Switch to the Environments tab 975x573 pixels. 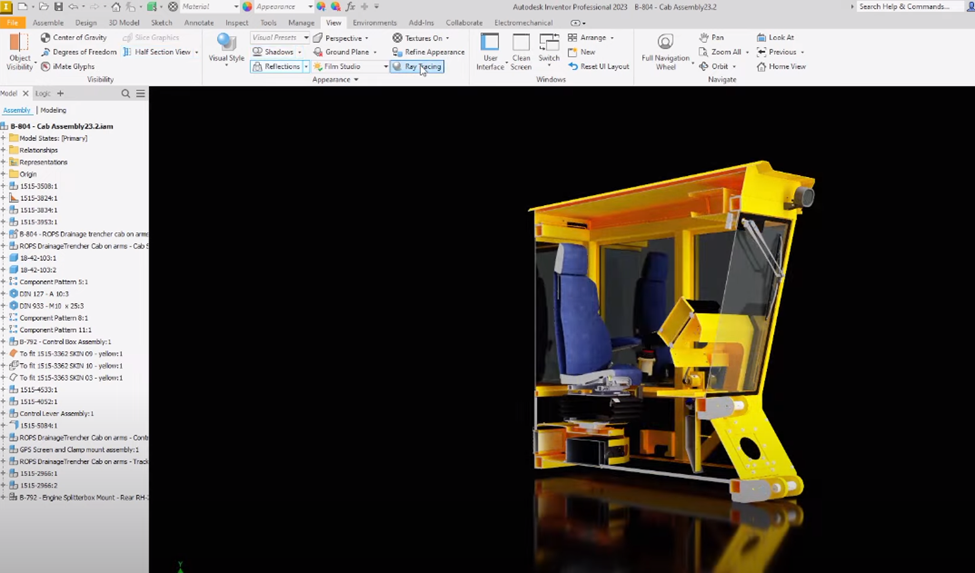click(x=374, y=22)
